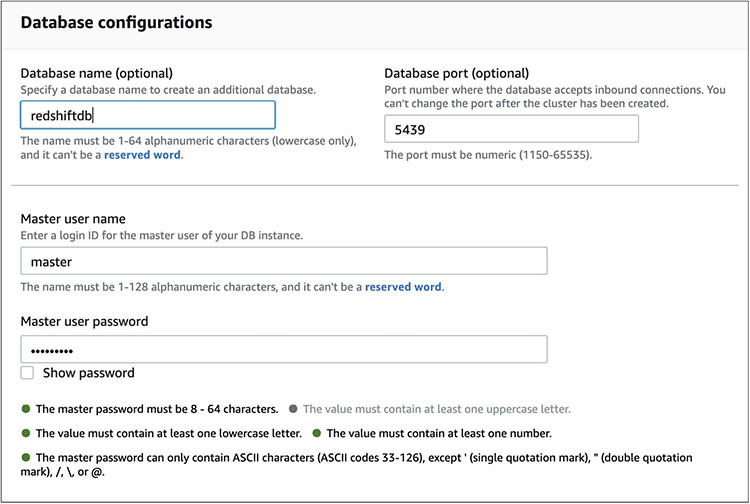Click the Database configurations heading
The height and width of the screenshot is (504, 750).
(x=116, y=21)
